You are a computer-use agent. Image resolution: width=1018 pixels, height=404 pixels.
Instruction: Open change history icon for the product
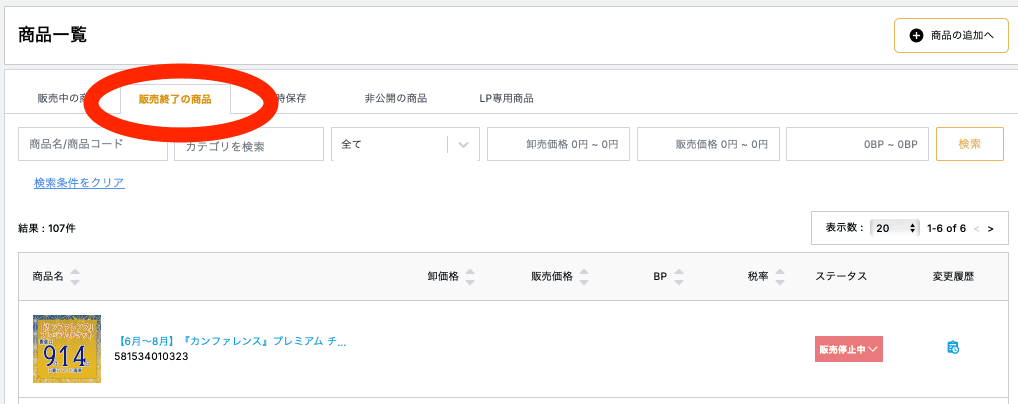(953, 348)
